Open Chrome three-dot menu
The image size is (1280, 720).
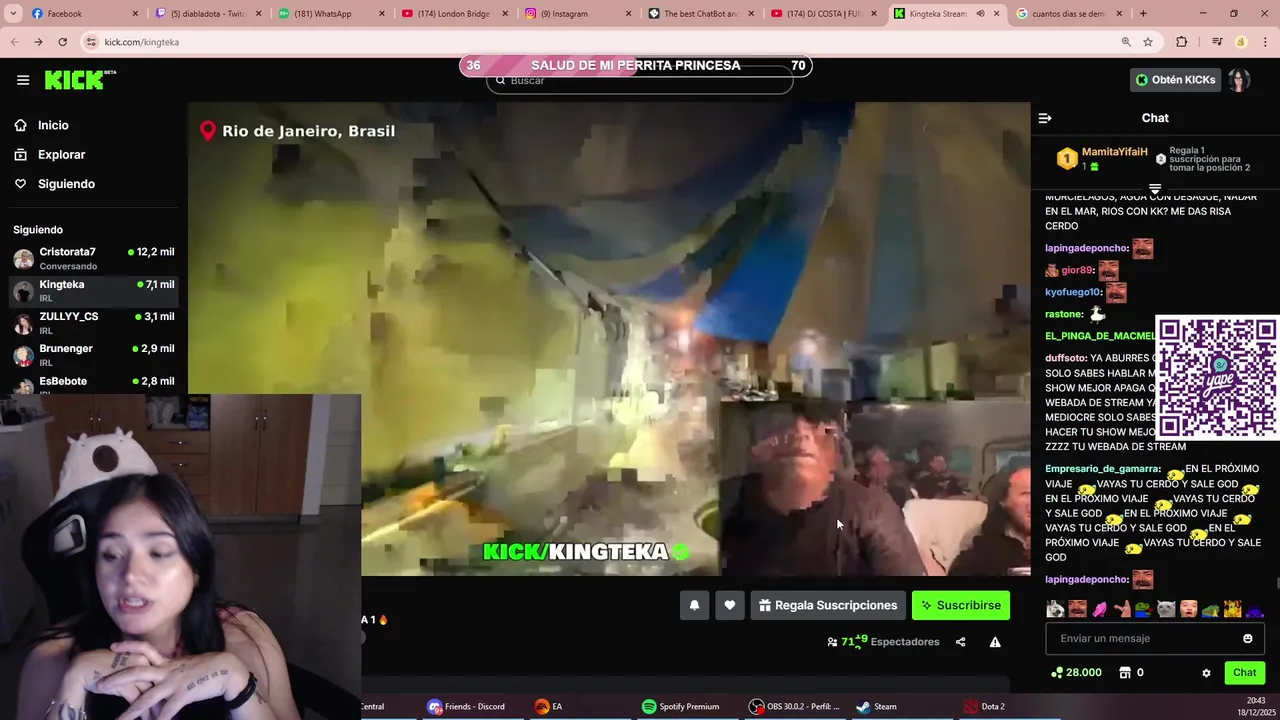coord(1265,42)
